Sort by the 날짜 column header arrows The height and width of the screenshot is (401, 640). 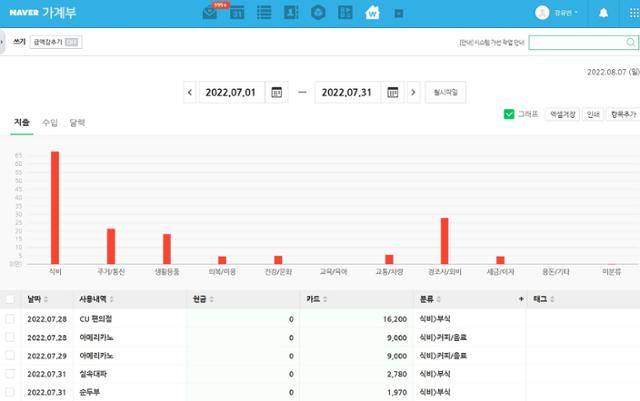coord(46,299)
